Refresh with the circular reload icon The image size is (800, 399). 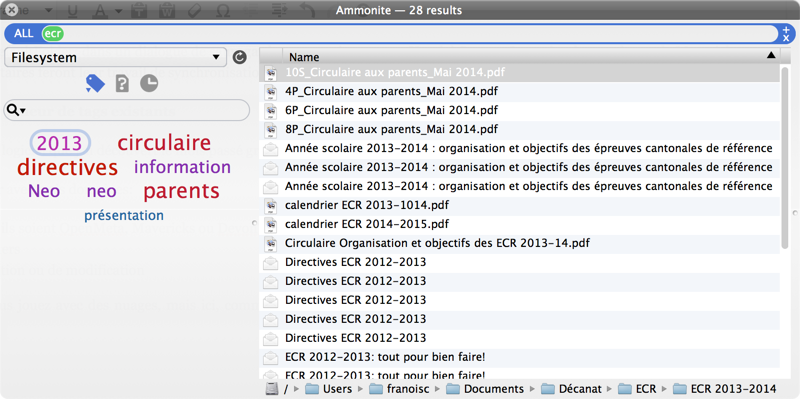239,57
